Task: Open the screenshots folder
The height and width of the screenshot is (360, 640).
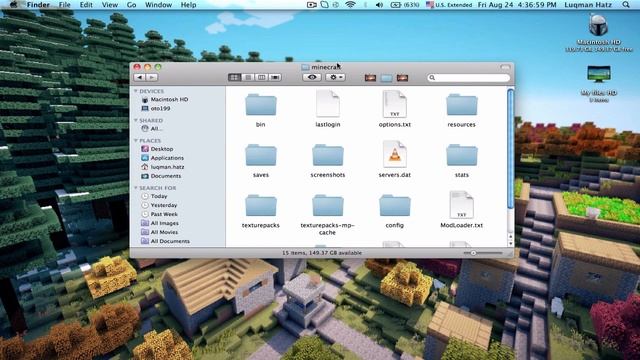Action: [x=328, y=160]
